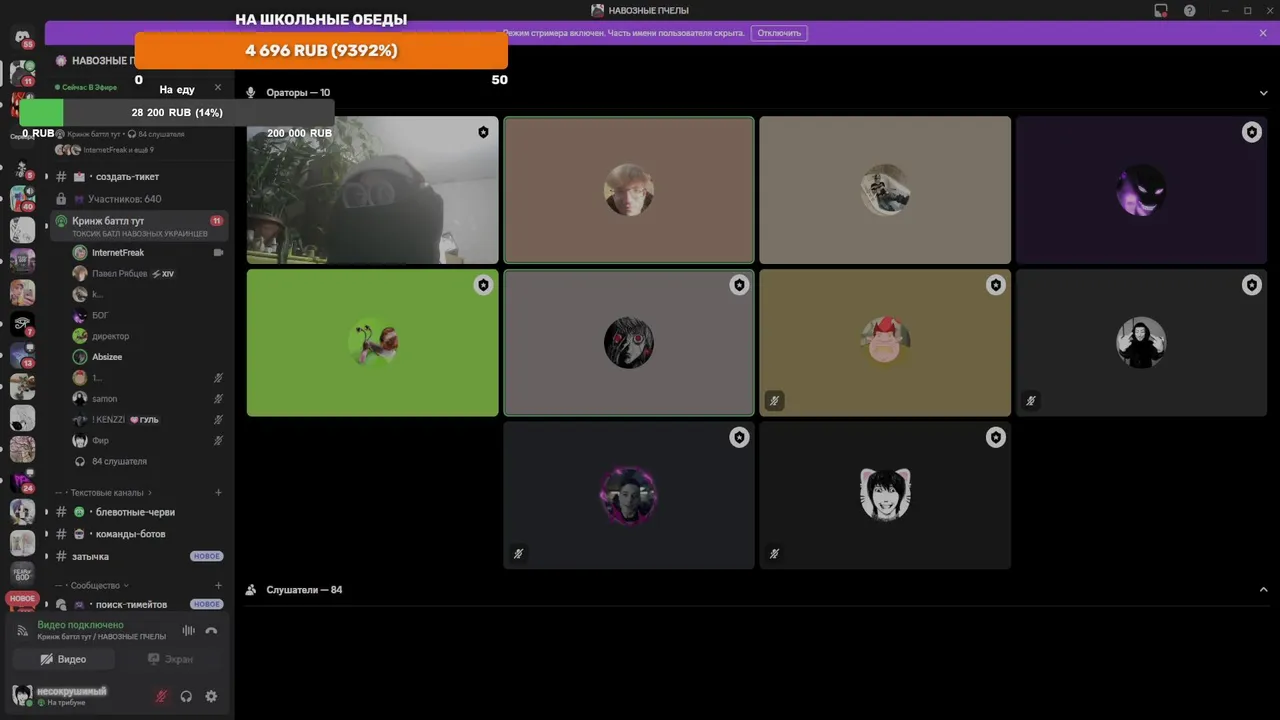1280x720 pixels.
Task: Create channel in Сообщество category
Action: [x=218, y=586]
